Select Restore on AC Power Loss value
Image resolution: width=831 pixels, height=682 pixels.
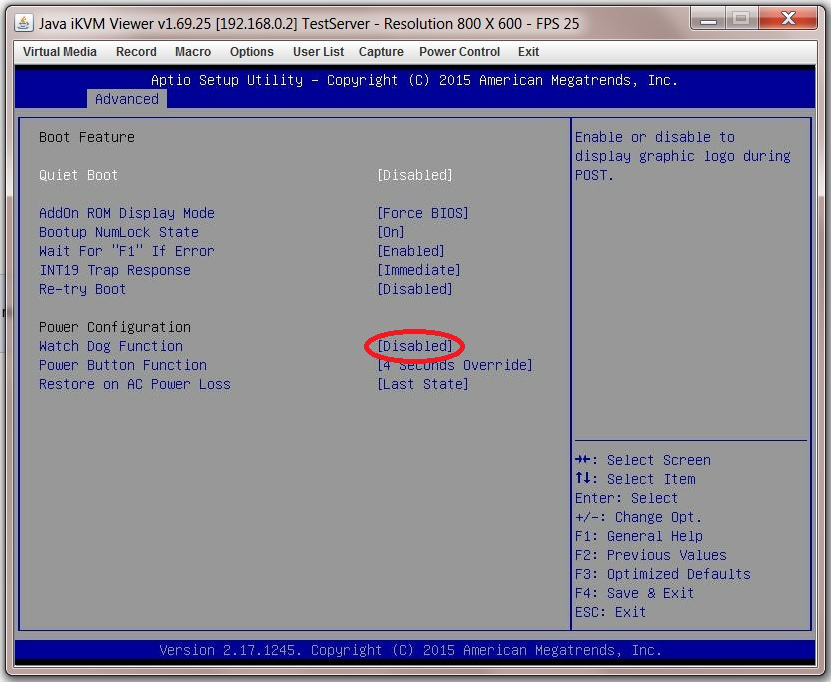click(421, 384)
